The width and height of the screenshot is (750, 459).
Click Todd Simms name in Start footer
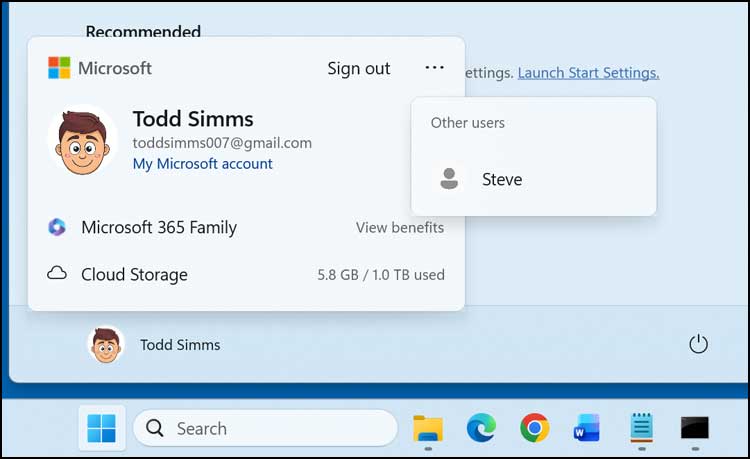pos(180,345)
